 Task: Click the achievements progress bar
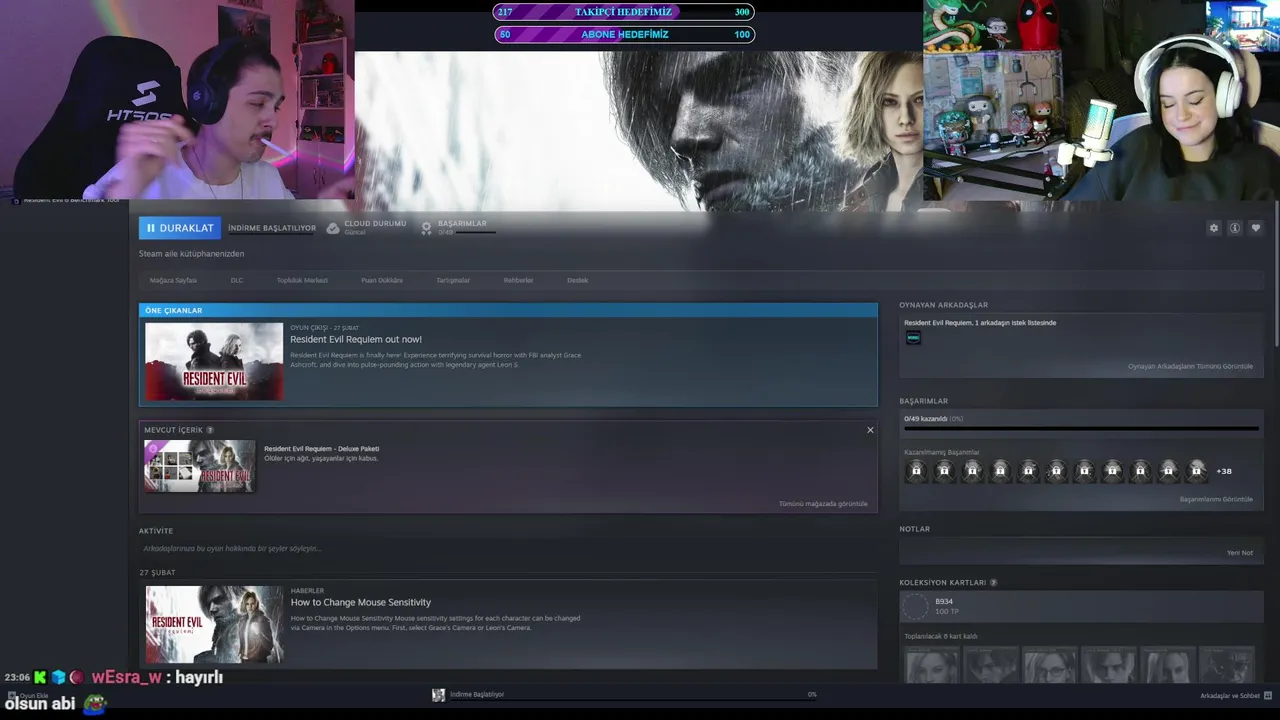pyautogui.click(x=1081, y=428)
